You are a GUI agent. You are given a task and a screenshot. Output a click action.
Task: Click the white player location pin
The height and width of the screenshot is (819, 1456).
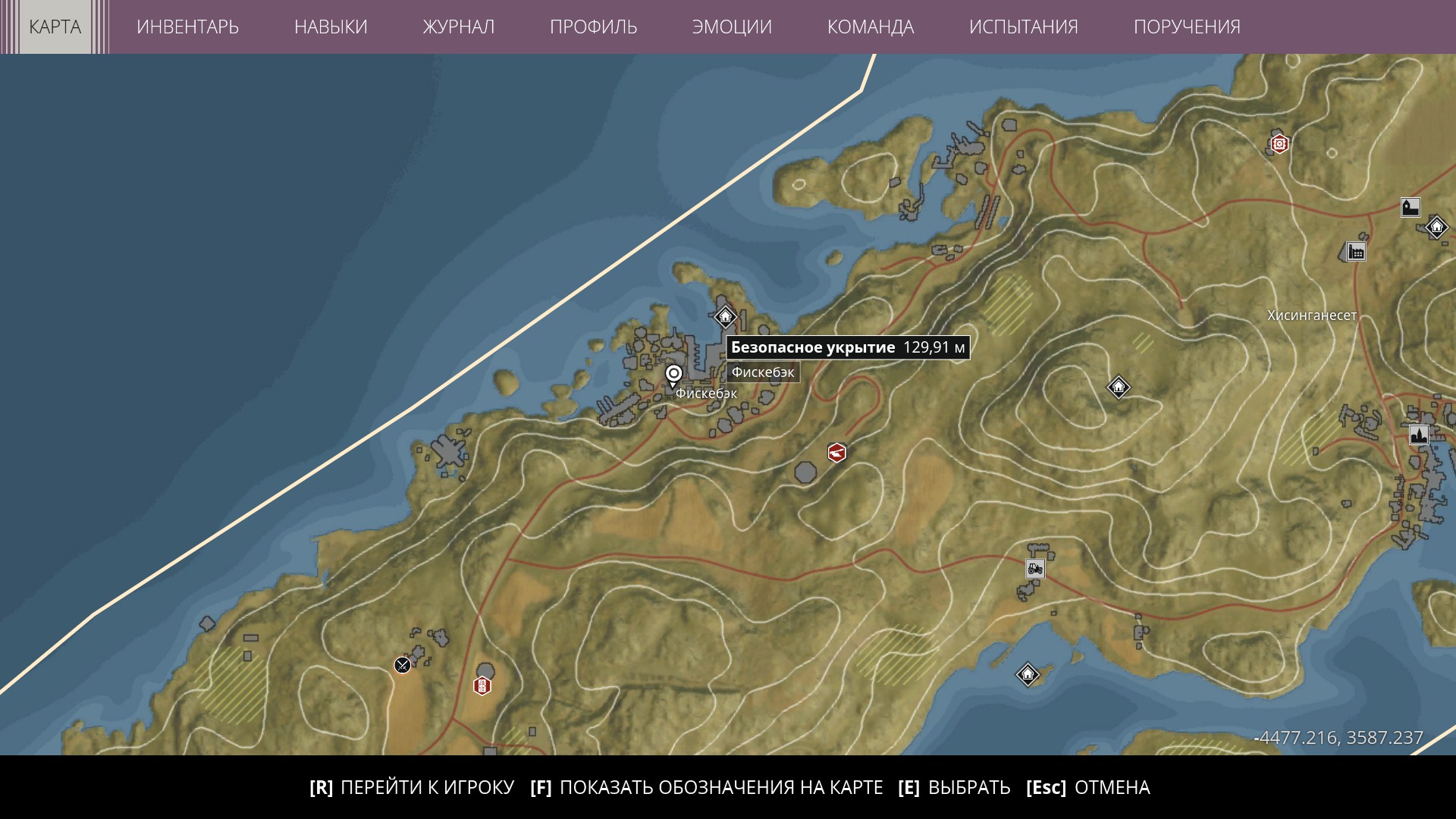pyautogui.click(x=673, y=375)
